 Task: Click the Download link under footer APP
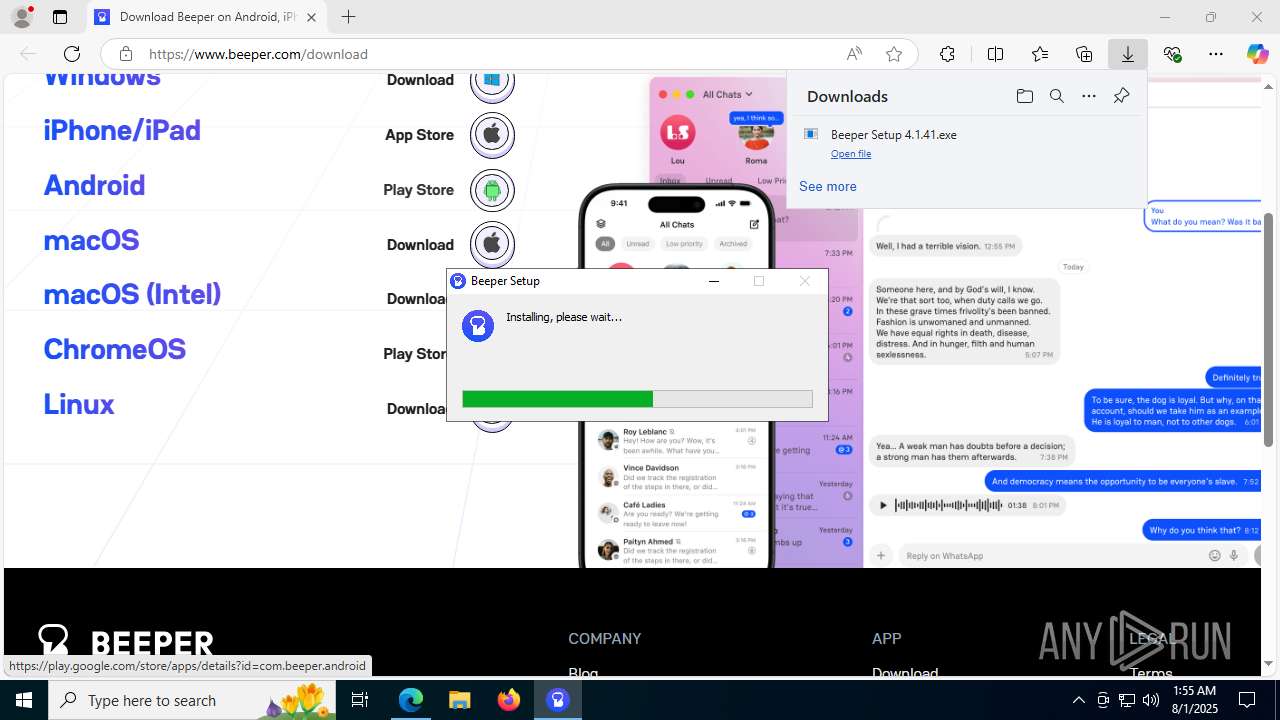905,672
